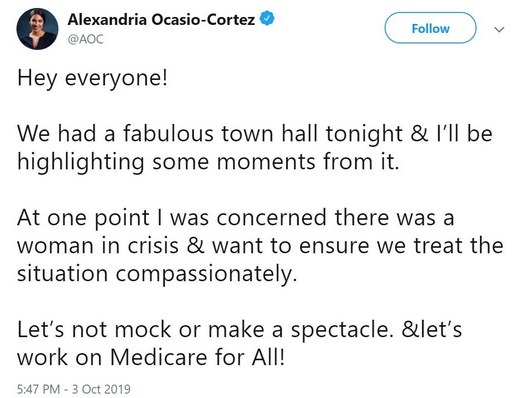Viewport: 518px width, 398px height.
Task: Click the word "compassionately." in the tweet
Action: point(206,275)
